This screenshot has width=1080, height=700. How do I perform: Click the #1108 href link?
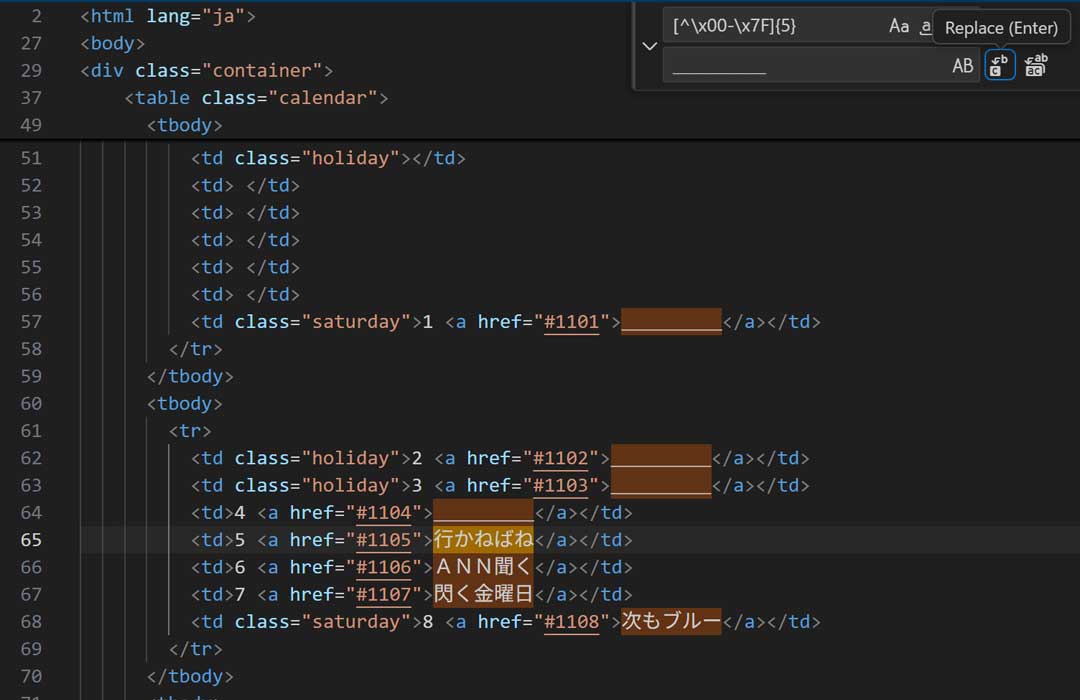571,622
